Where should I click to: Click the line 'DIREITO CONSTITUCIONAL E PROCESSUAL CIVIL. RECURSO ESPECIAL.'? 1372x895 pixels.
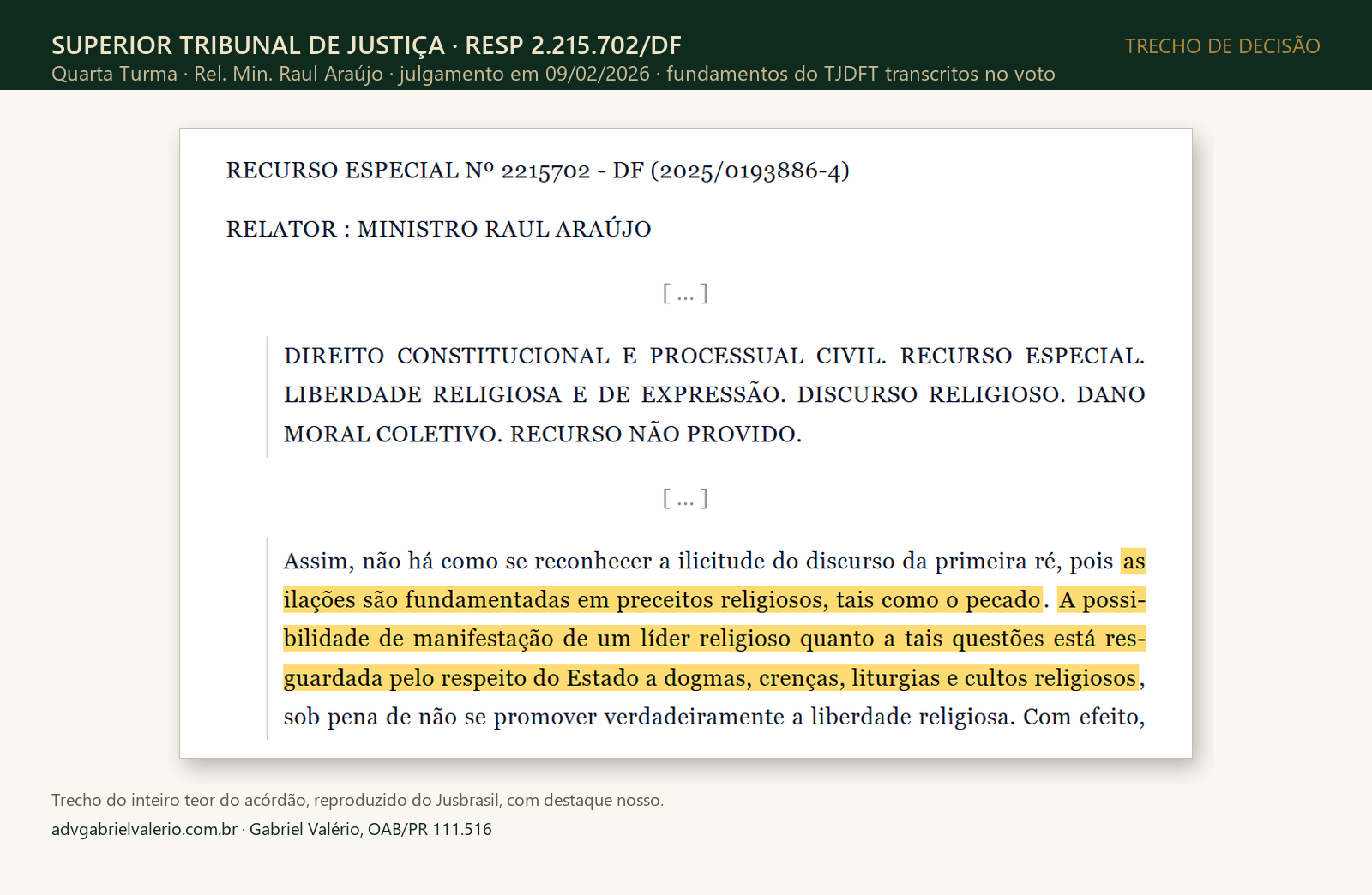click(x=714, y=356)
